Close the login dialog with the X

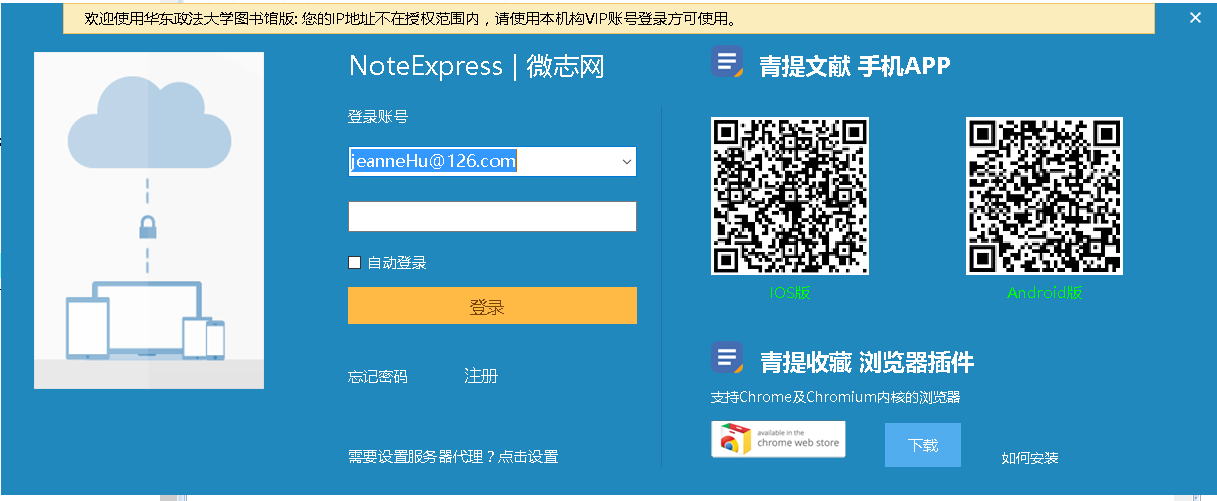click(x=1194, y=17)
